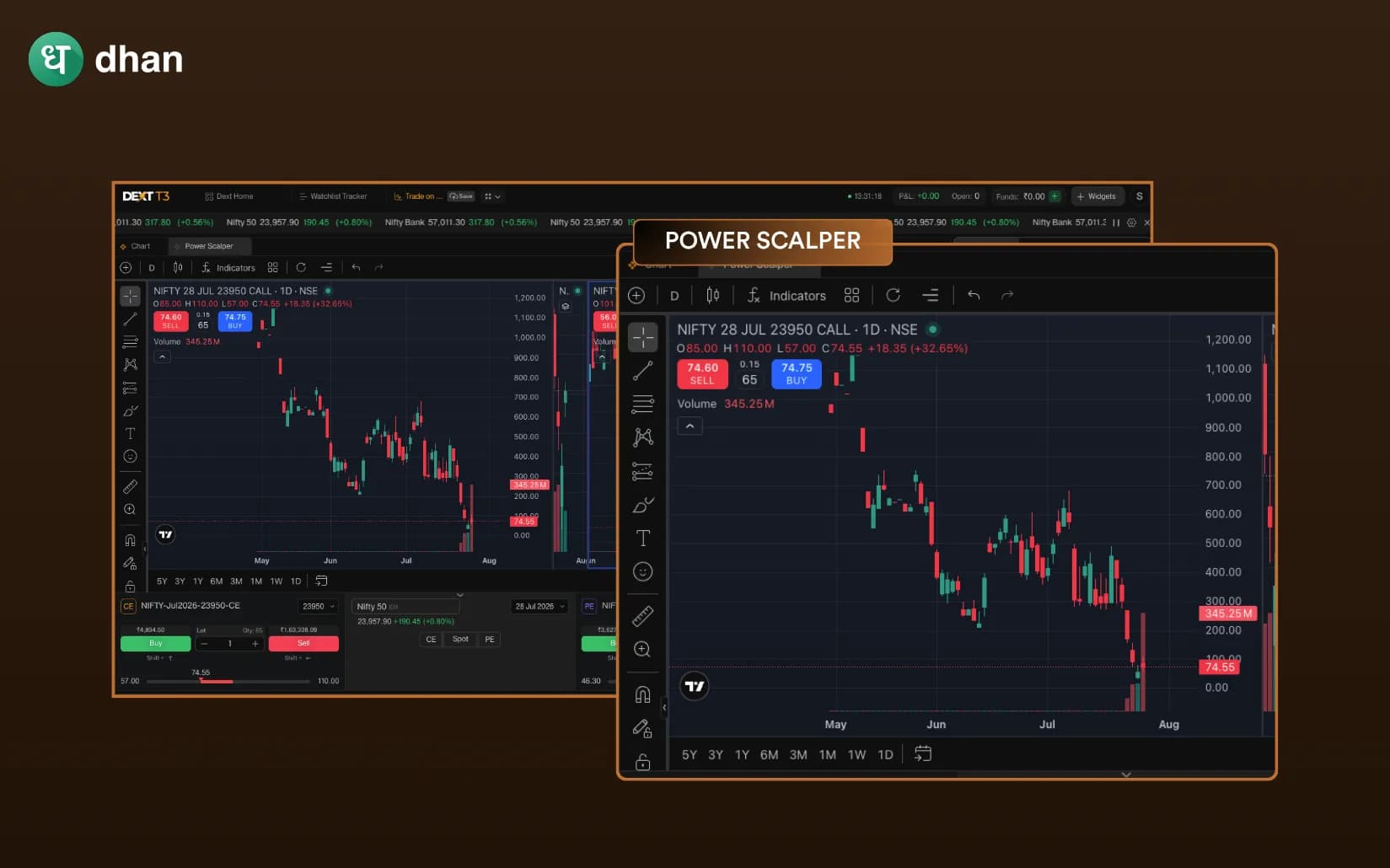The image size is (1390, 868).
Task: Decrease lot with the minus stepper in DEXT T3
Action: pyautogui.click(x=204, y=644)
